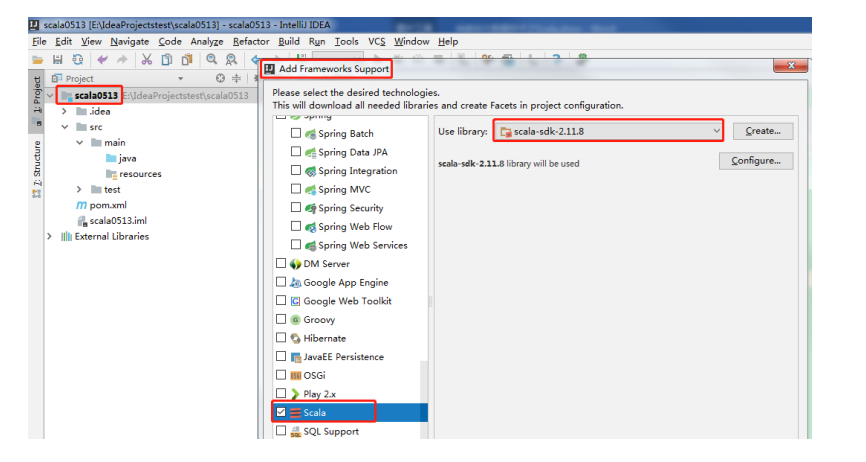The height and width of the screenshot is (462, 866).
Task: Check the Spring Batch checkbox
Action: [x=296, y=133]
